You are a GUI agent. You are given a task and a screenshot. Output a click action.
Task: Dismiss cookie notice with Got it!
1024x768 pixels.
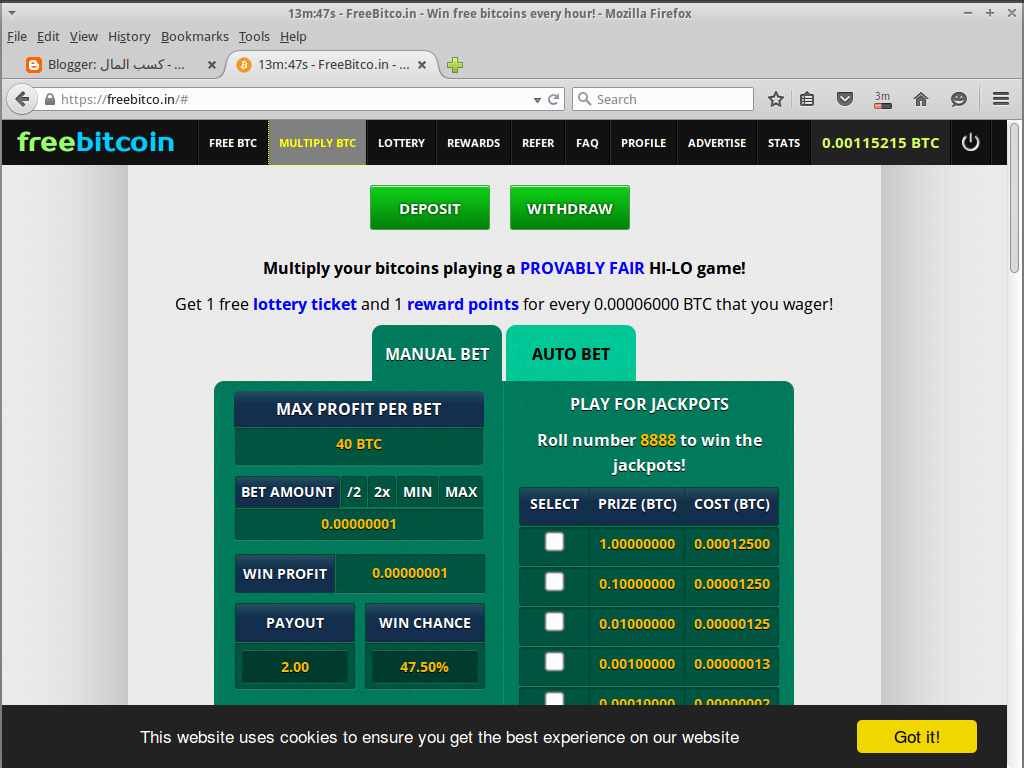[916, 737]
